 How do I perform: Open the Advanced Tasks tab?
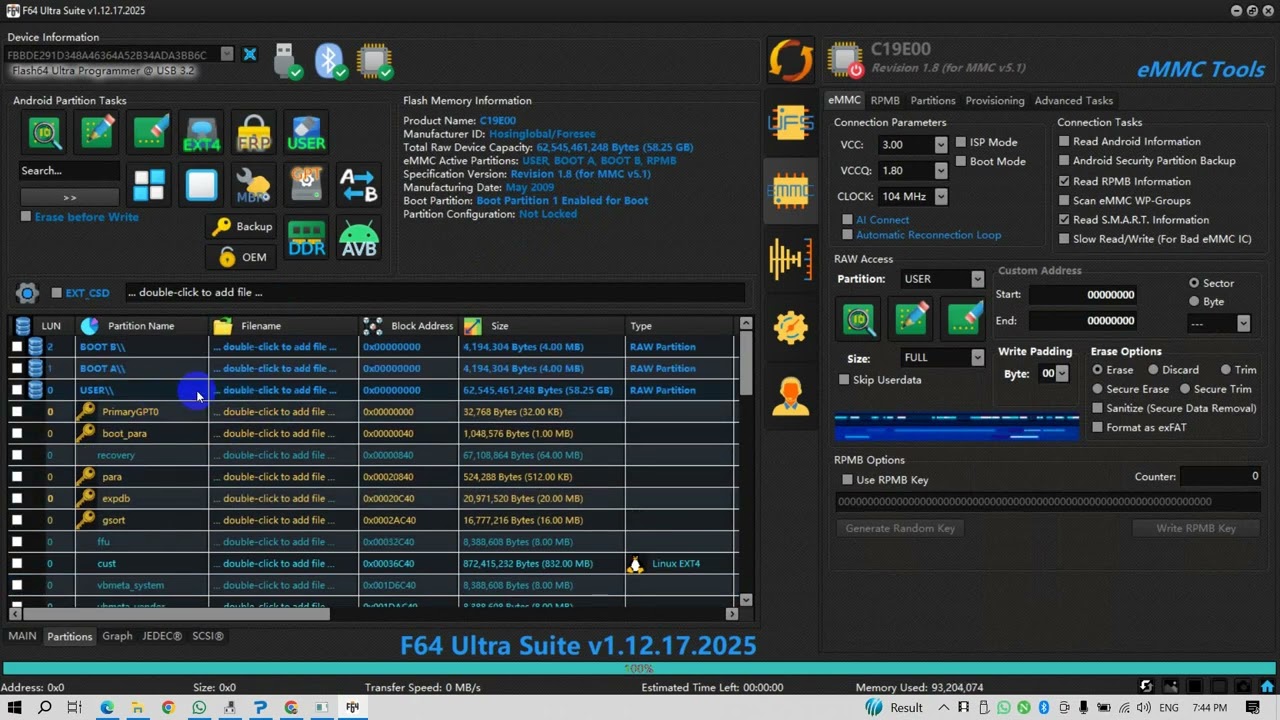coord(1073,100)
